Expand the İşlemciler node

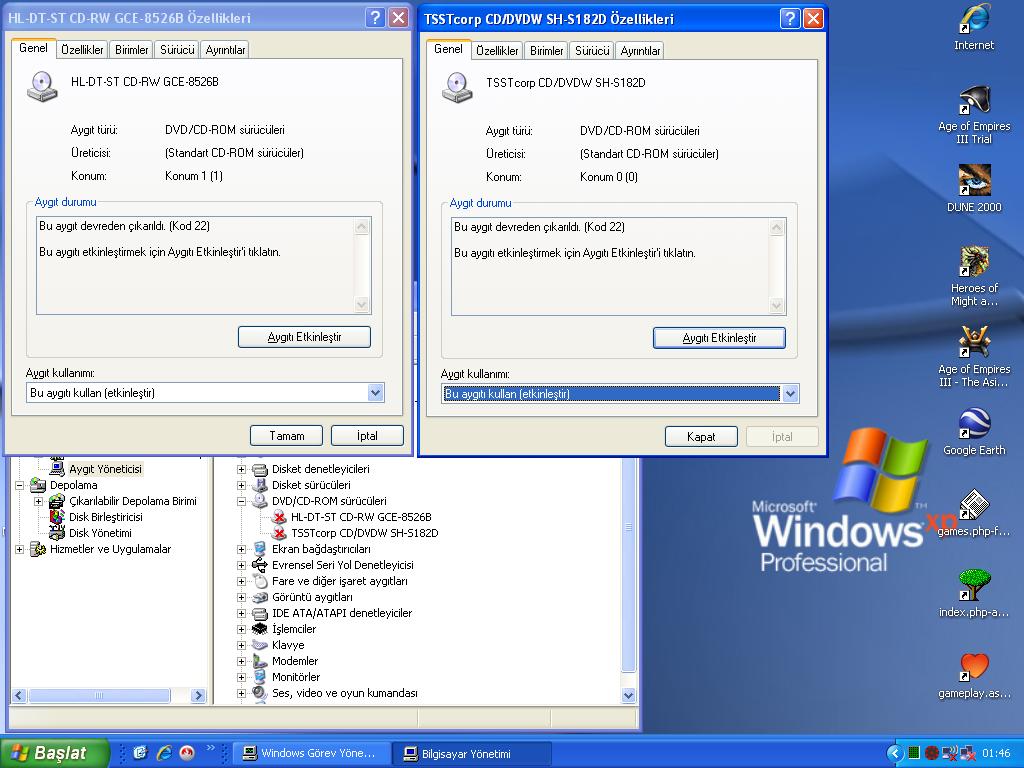[x=241, y=630]
